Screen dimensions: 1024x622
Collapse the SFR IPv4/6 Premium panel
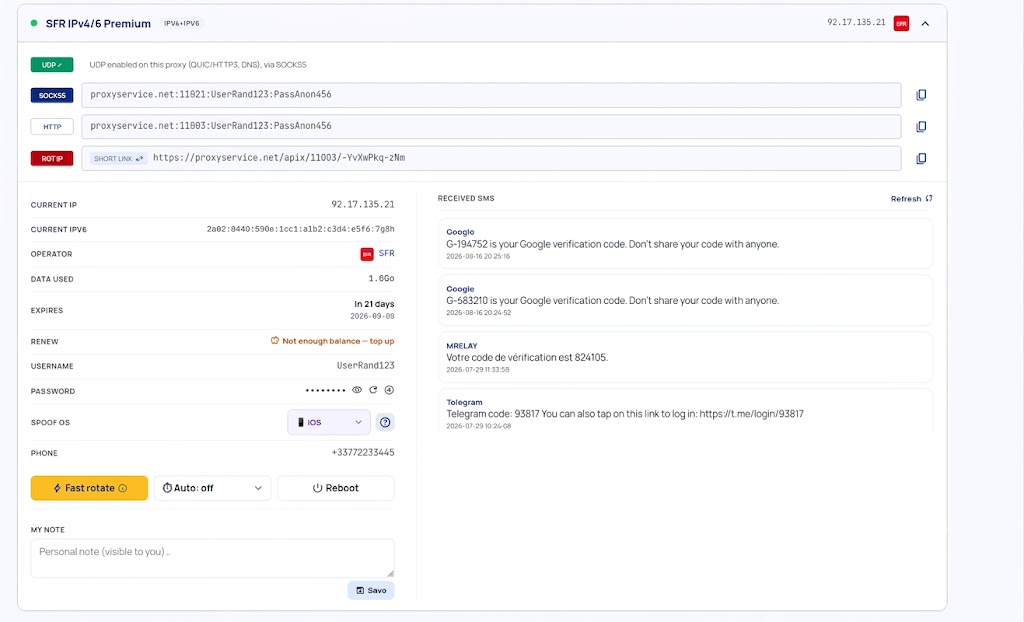[925, 24]
